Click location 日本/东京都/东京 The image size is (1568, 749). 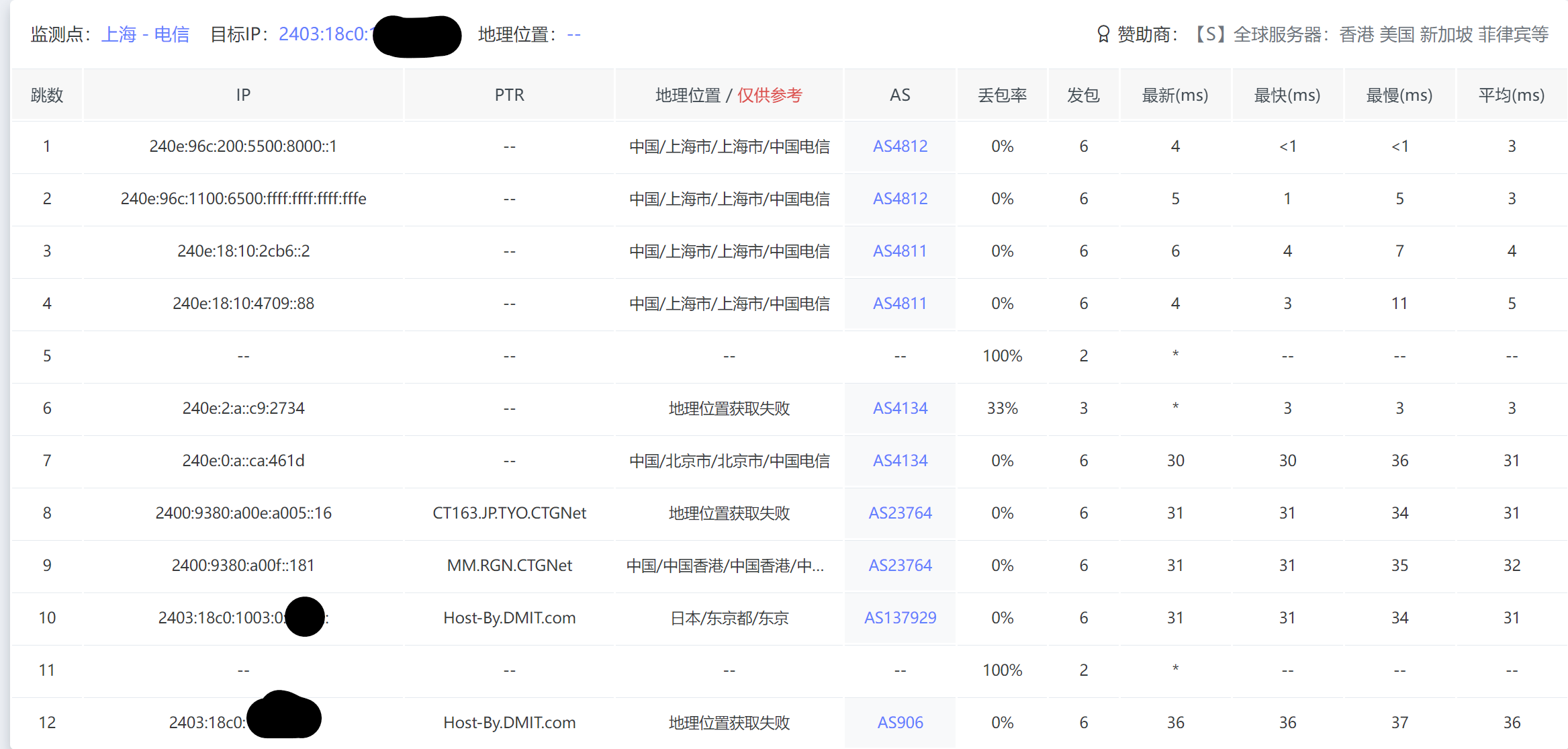coord(729,618)
